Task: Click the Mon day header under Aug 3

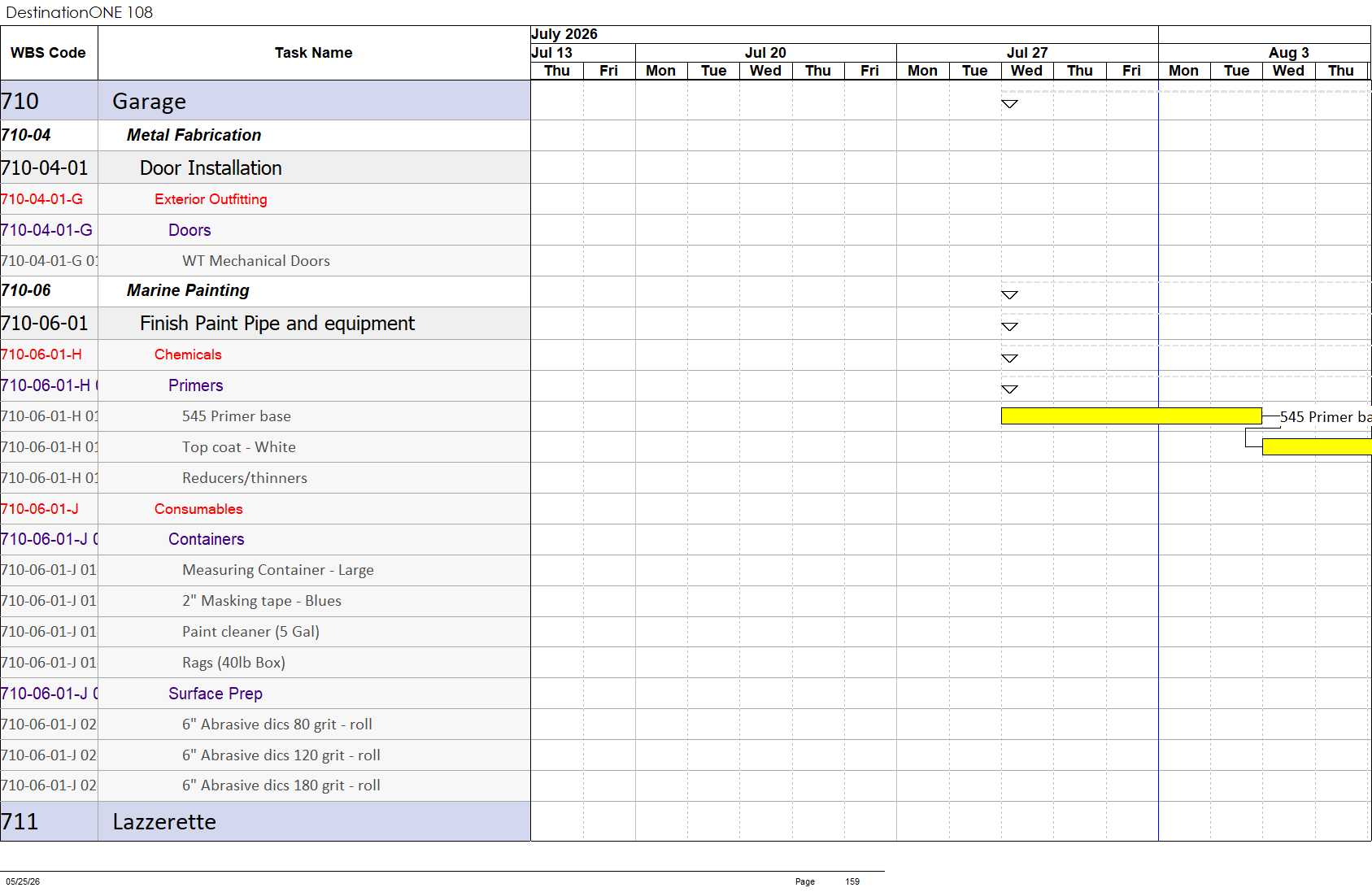Action: click(x=1184, y=71)
